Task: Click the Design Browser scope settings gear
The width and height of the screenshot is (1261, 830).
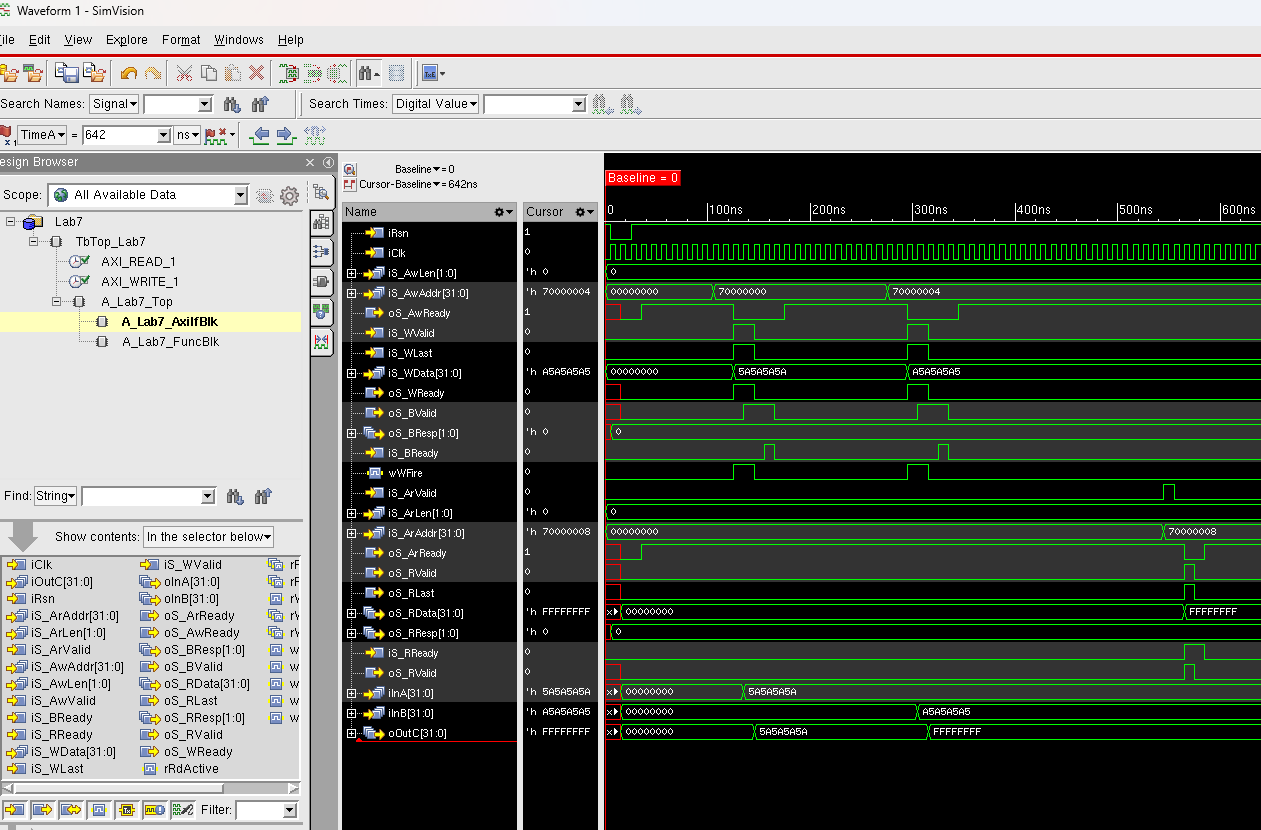Action: pyautogui.click(x=289, y=196)
